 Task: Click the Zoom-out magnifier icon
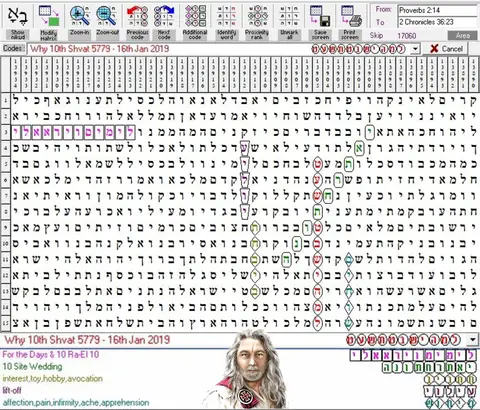[x=106, y=16]
